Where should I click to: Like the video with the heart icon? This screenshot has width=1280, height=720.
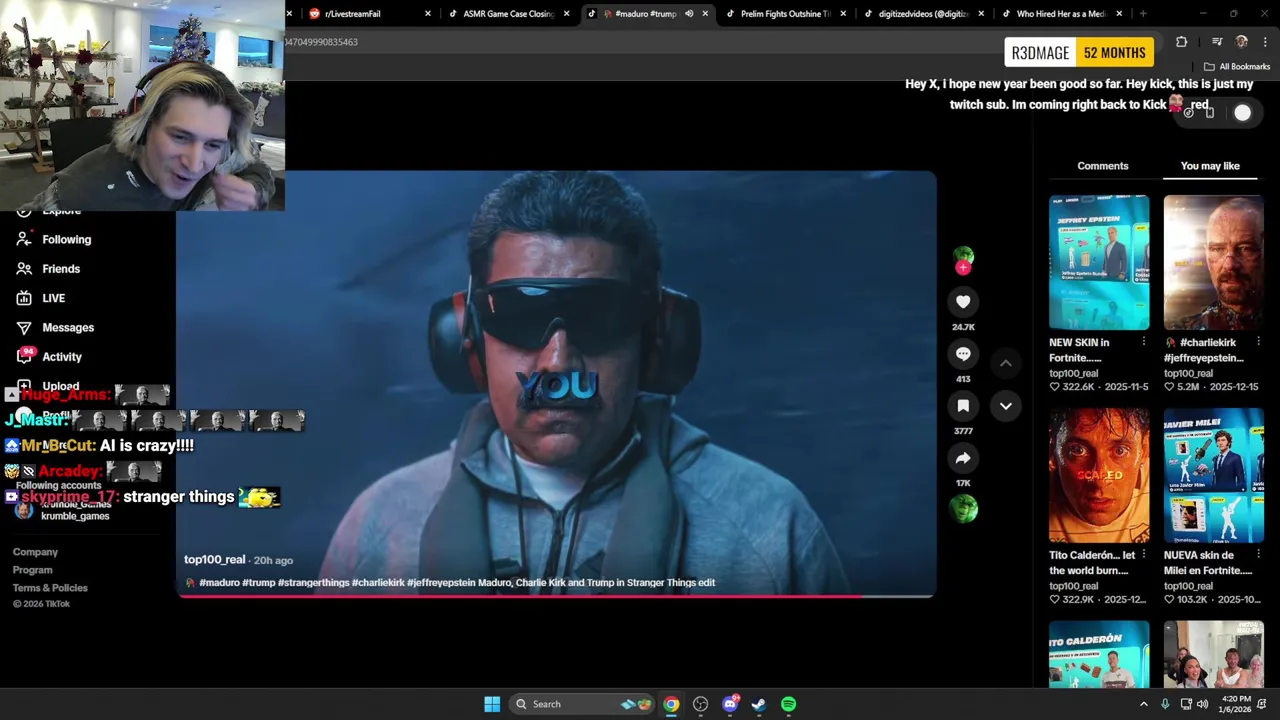click(963, 302)
